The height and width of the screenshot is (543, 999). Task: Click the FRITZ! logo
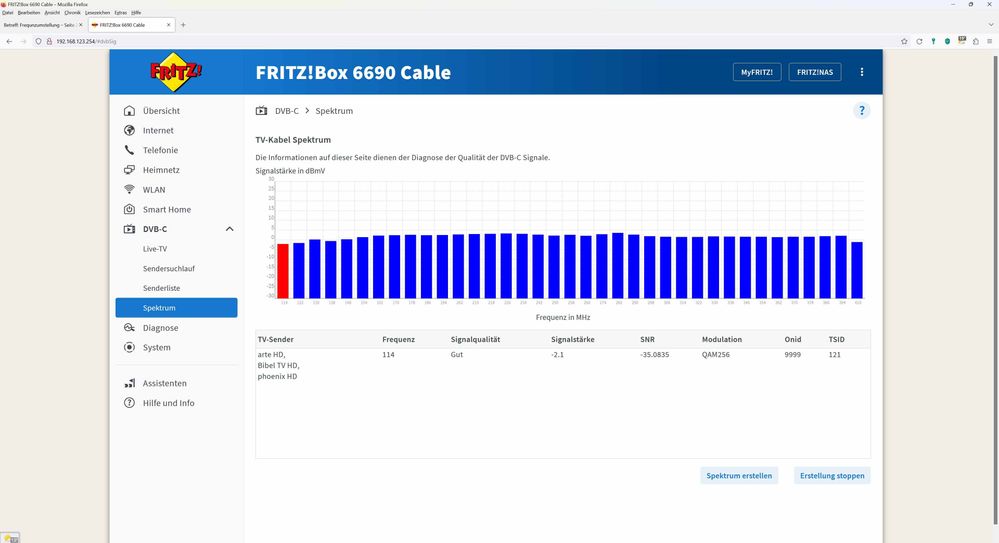tap(176, 72)
